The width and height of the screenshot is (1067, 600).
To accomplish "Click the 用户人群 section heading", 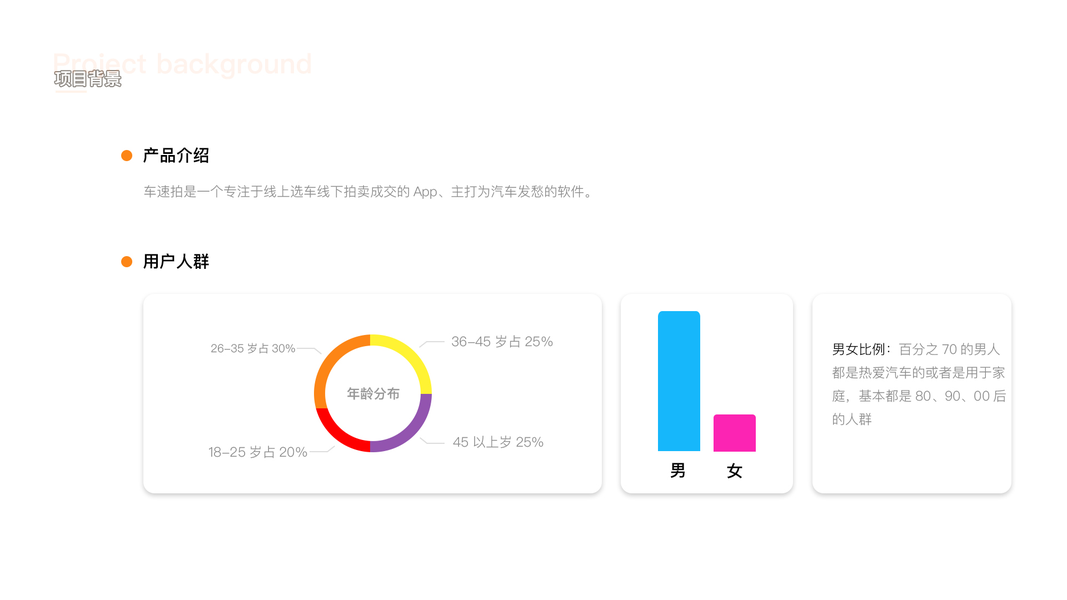I will tap(176, 262).
